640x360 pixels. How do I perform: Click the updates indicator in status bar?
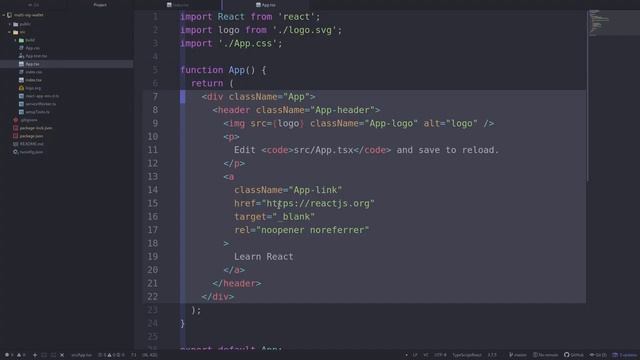[x=624, y=355]
